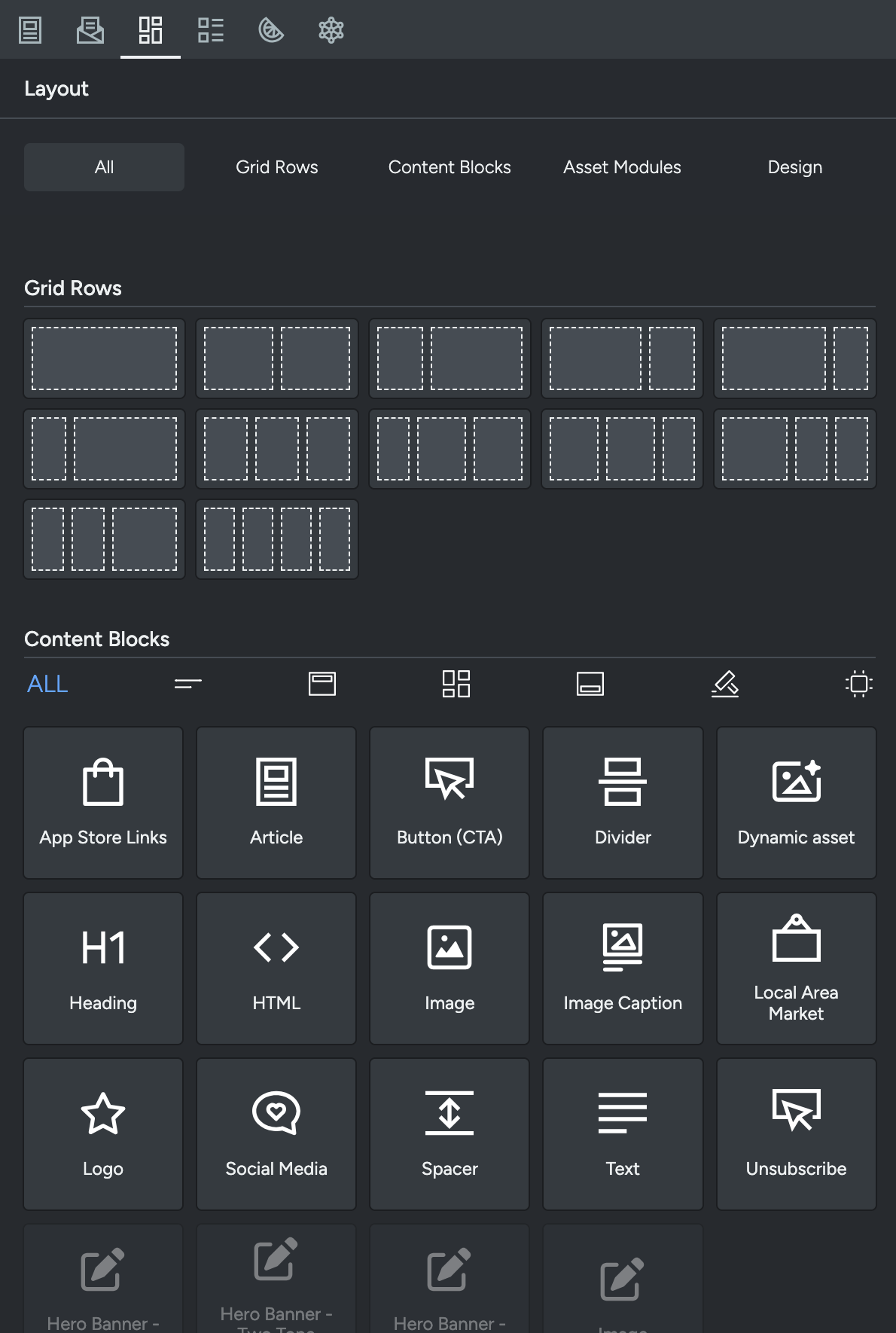This screenshot has width=896, height=1333.
Task: Add the Social Media block
Action: (x=276, y=1134)
